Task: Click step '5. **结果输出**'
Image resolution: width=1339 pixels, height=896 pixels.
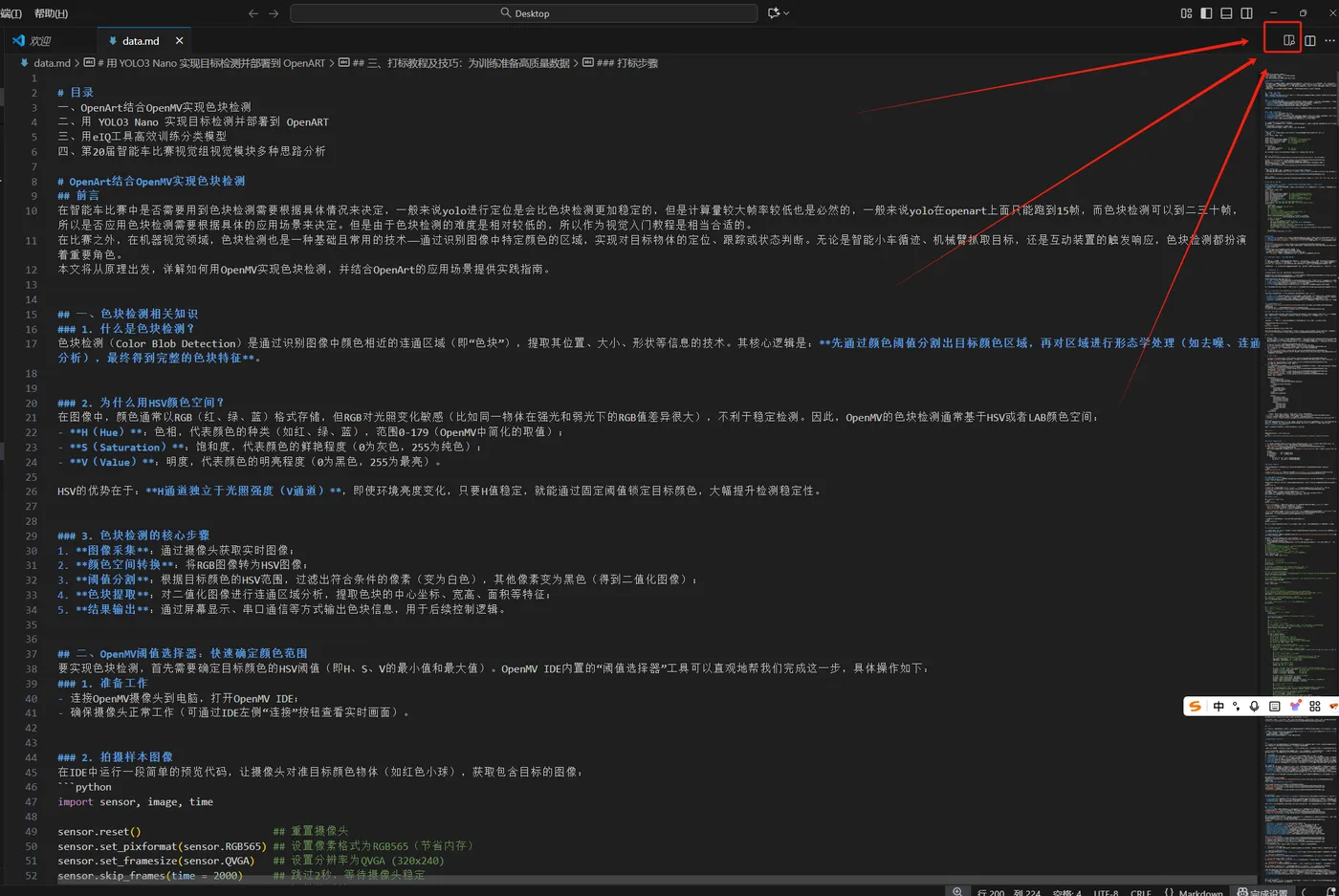Action: coord(104,609)
